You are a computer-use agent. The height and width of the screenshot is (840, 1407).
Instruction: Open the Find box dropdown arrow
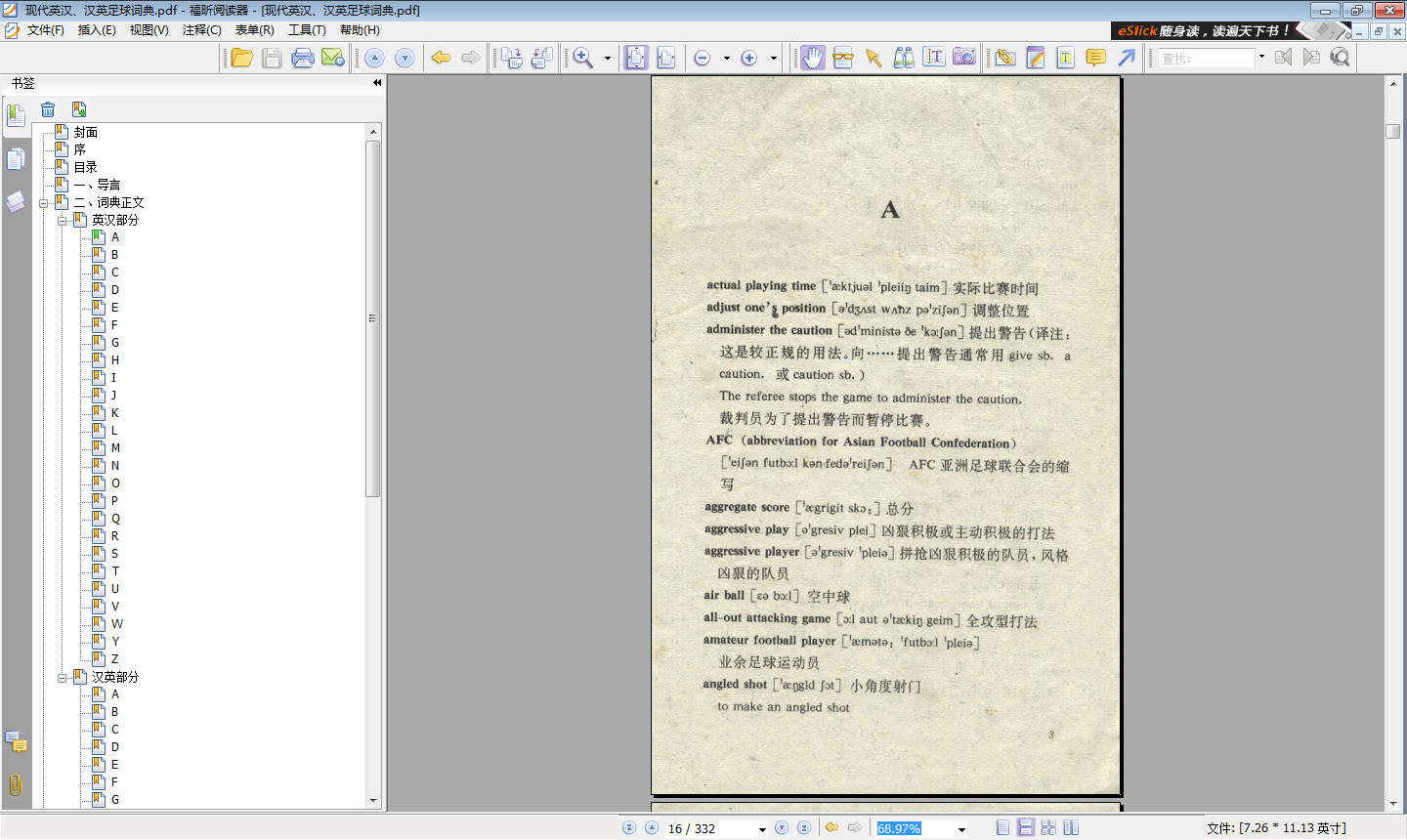click(x=1261, y=57)
